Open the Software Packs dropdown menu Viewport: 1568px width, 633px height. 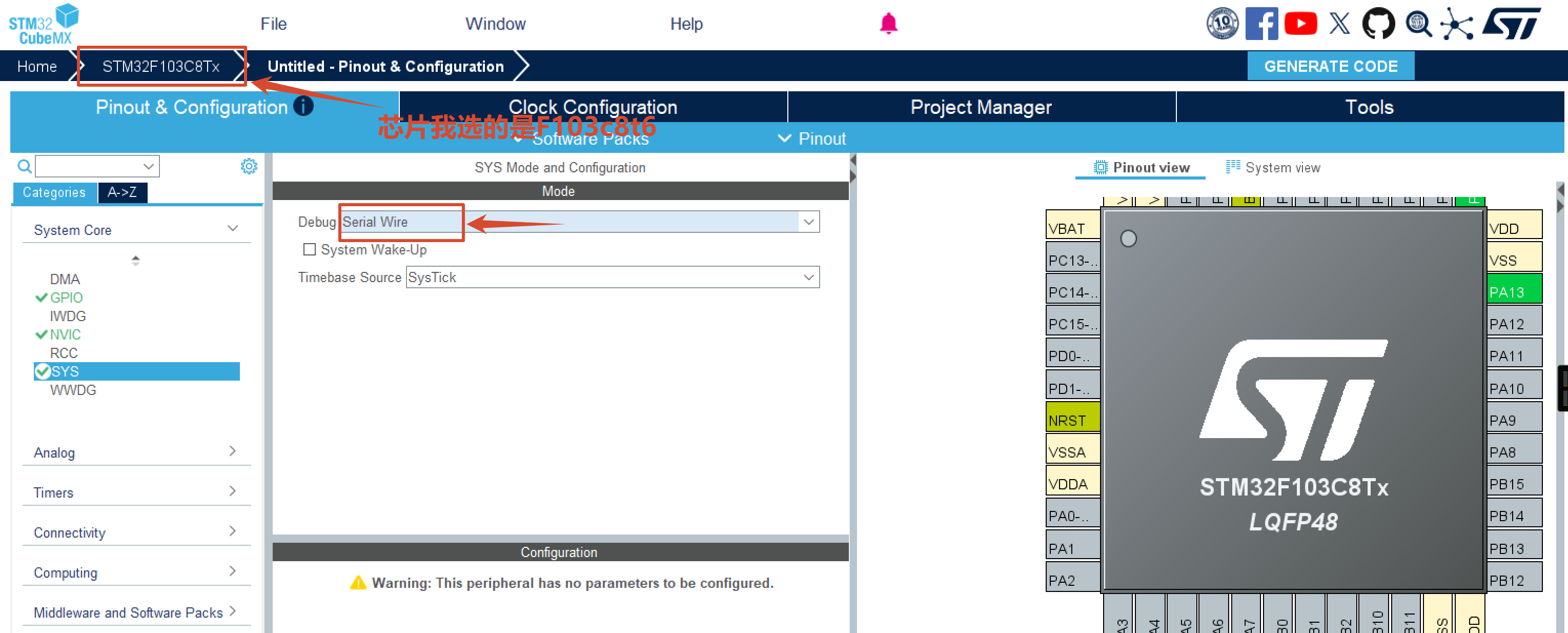tap(582, 139)
